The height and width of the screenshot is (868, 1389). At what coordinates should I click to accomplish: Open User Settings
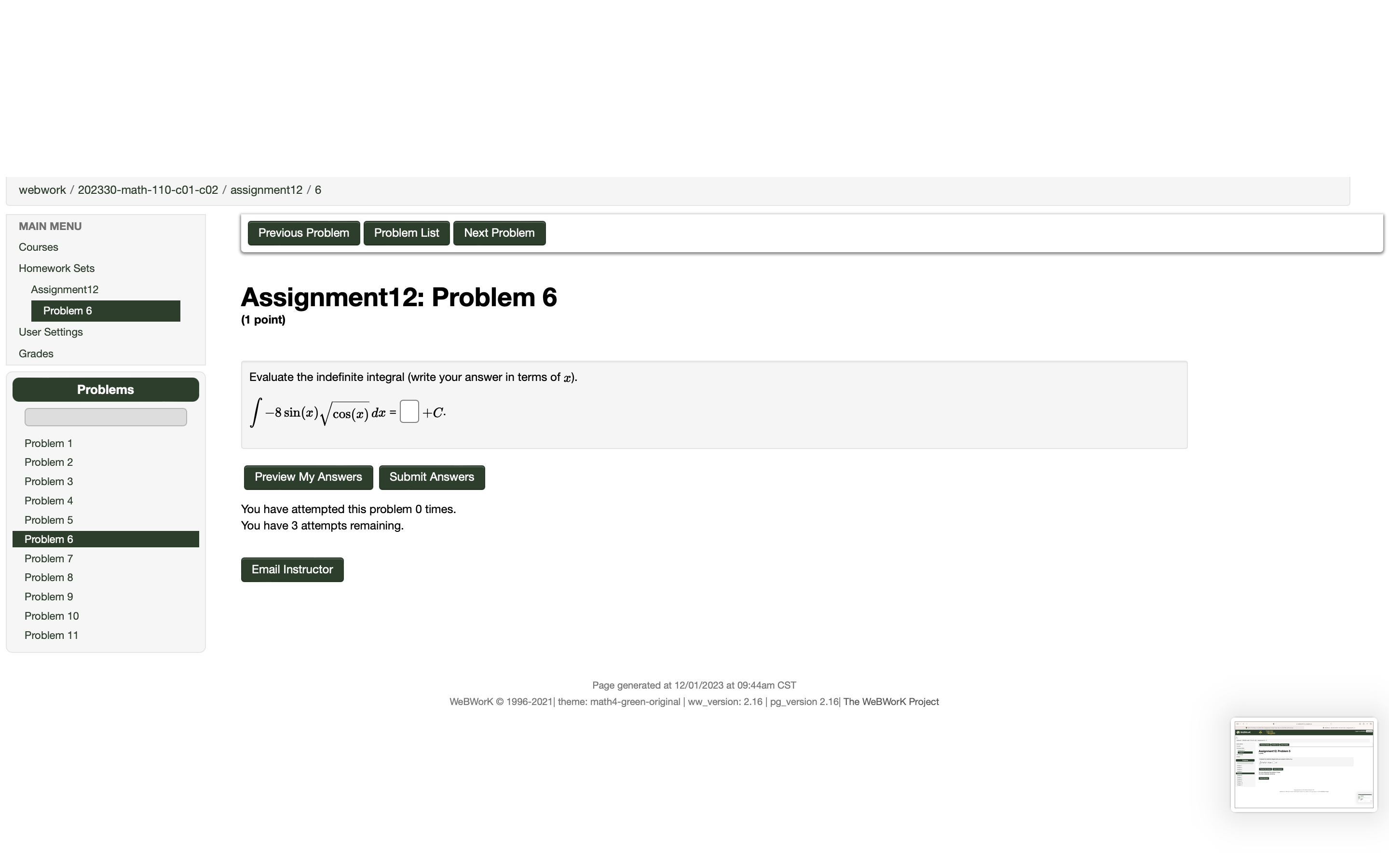pyautogui.click(x=51, y=332)
